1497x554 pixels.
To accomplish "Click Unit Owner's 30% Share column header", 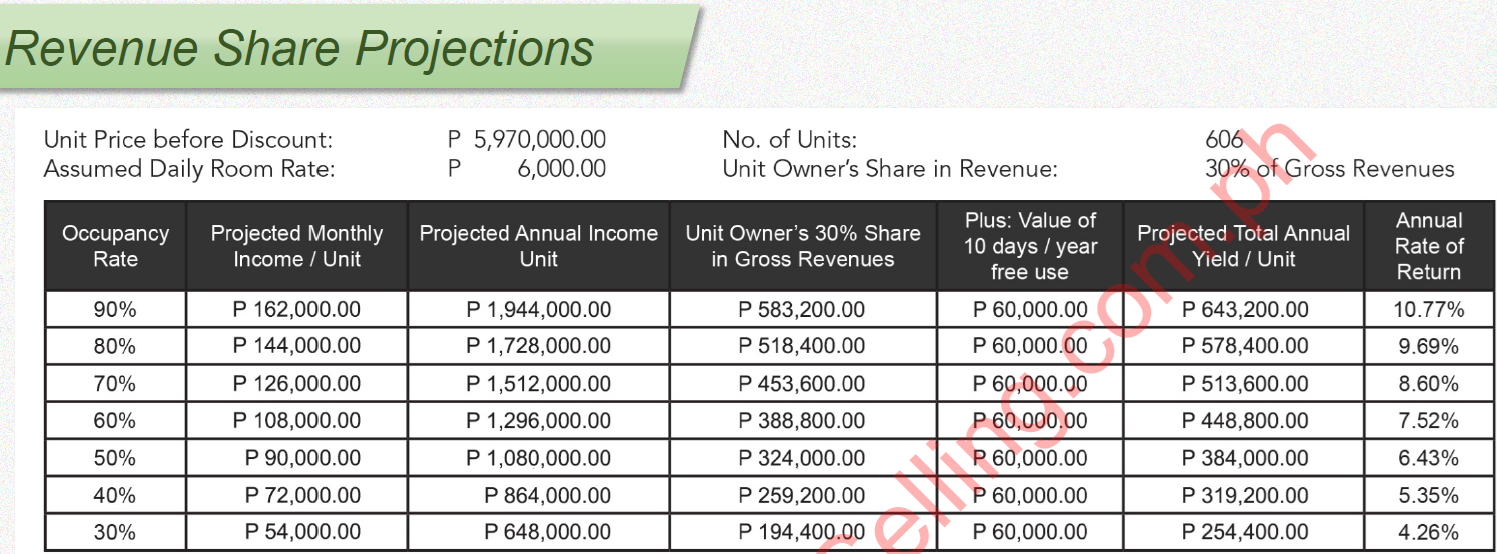I will 802,246.
